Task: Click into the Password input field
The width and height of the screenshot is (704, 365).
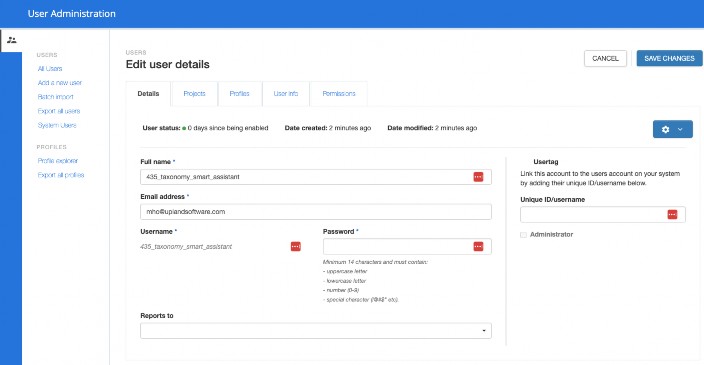Action: [407, 246]
